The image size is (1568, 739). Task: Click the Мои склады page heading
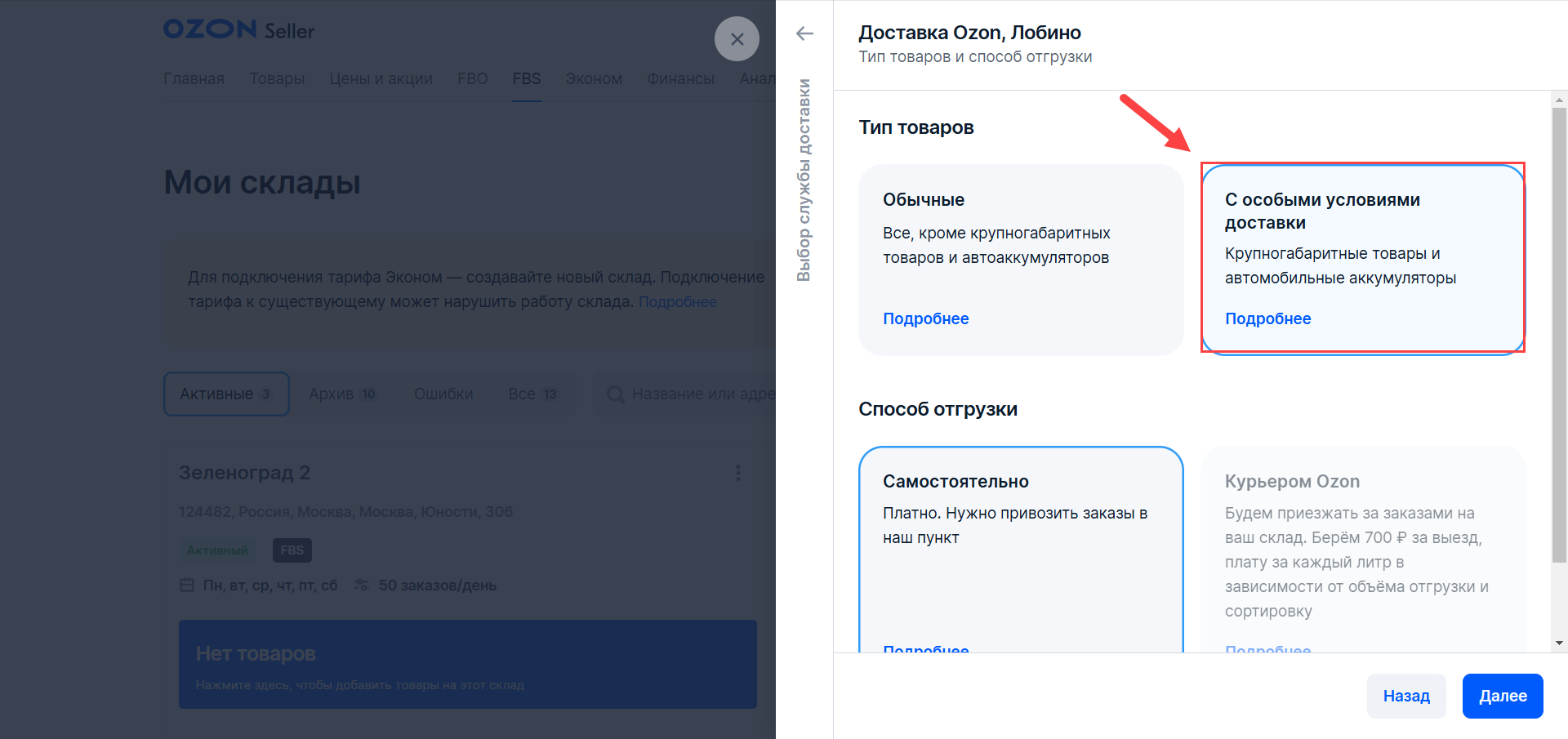[x=262, y=182]
